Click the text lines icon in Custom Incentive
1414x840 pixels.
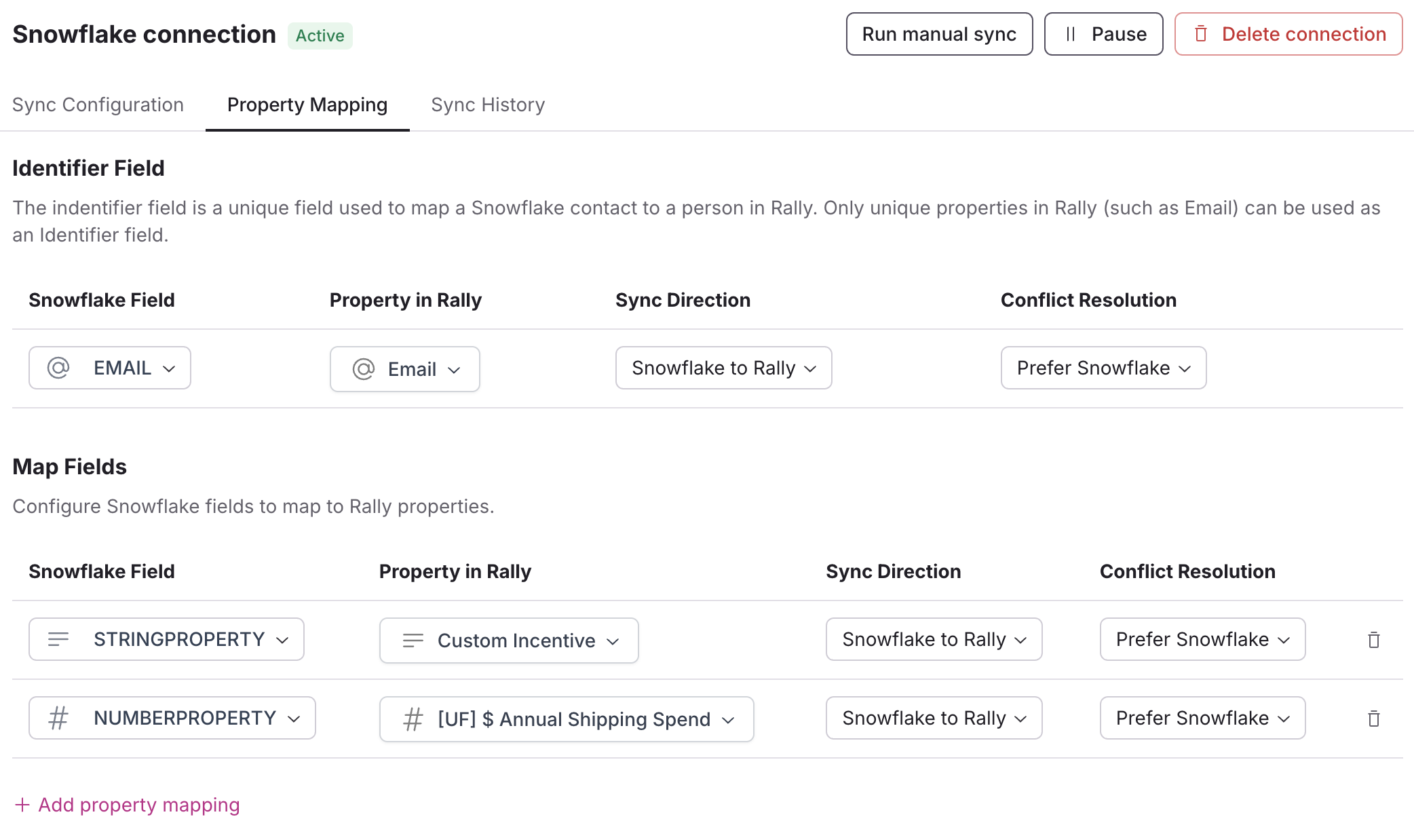[x=413, y=641]
